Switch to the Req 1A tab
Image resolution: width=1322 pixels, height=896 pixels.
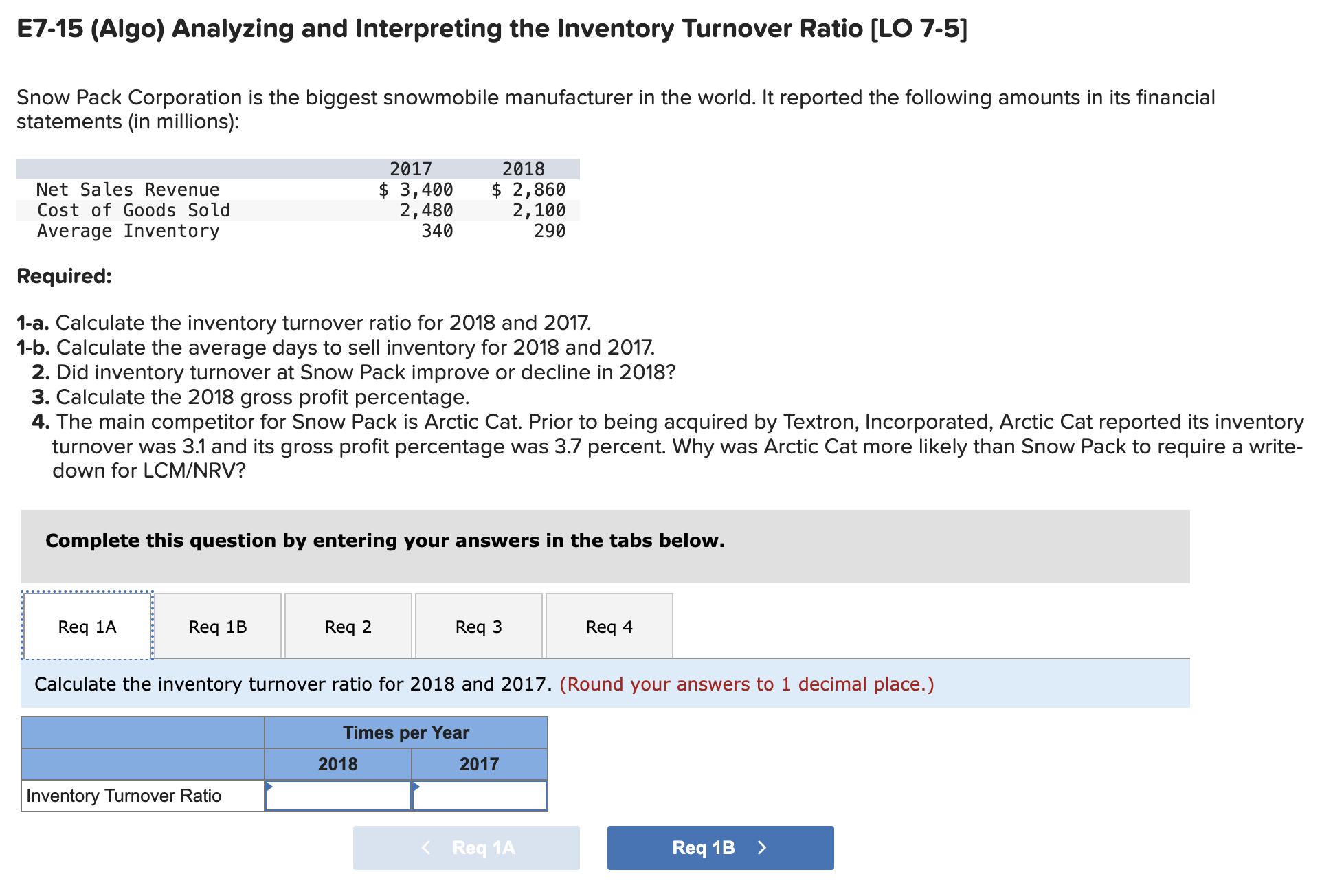(x=87, y=626)
